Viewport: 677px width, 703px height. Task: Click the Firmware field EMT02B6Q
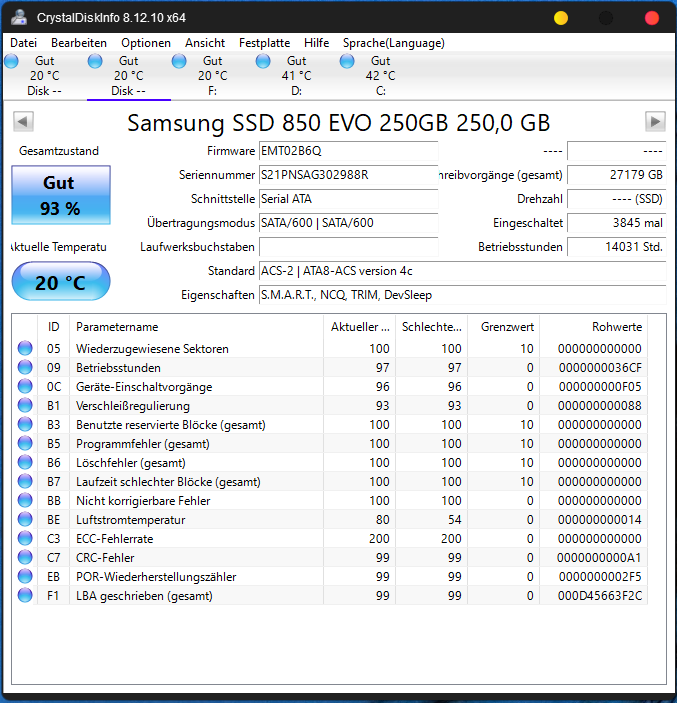tap(348, 151)
